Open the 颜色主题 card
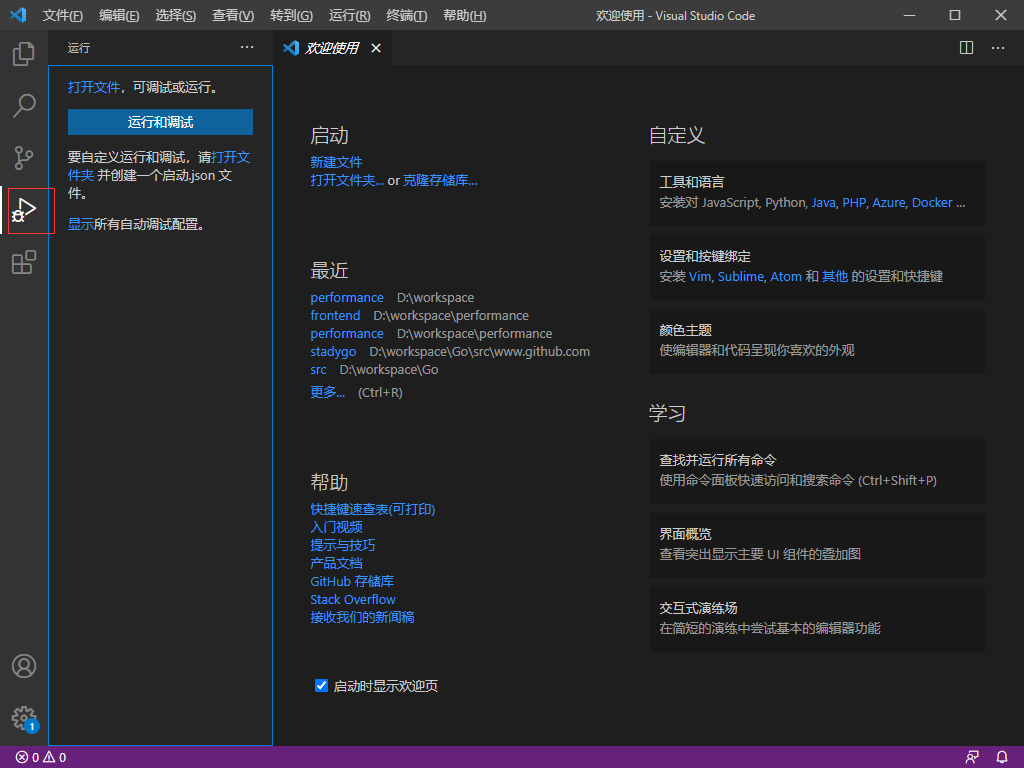1024x768 pixels. (x=817, y=341)
